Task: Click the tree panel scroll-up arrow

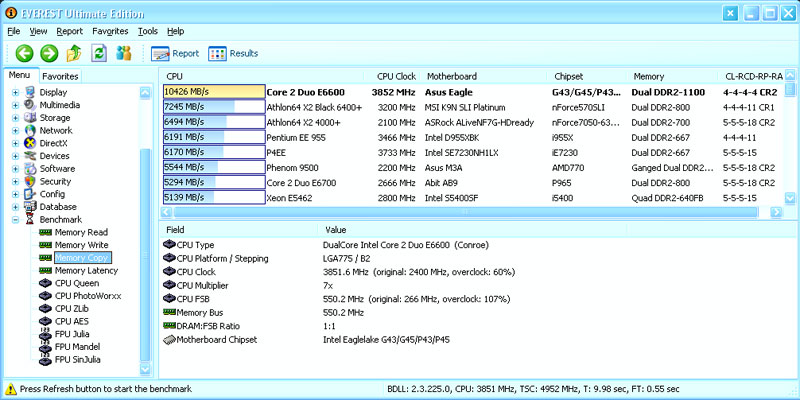Action: pyautogui.click(x=145, y=92)
